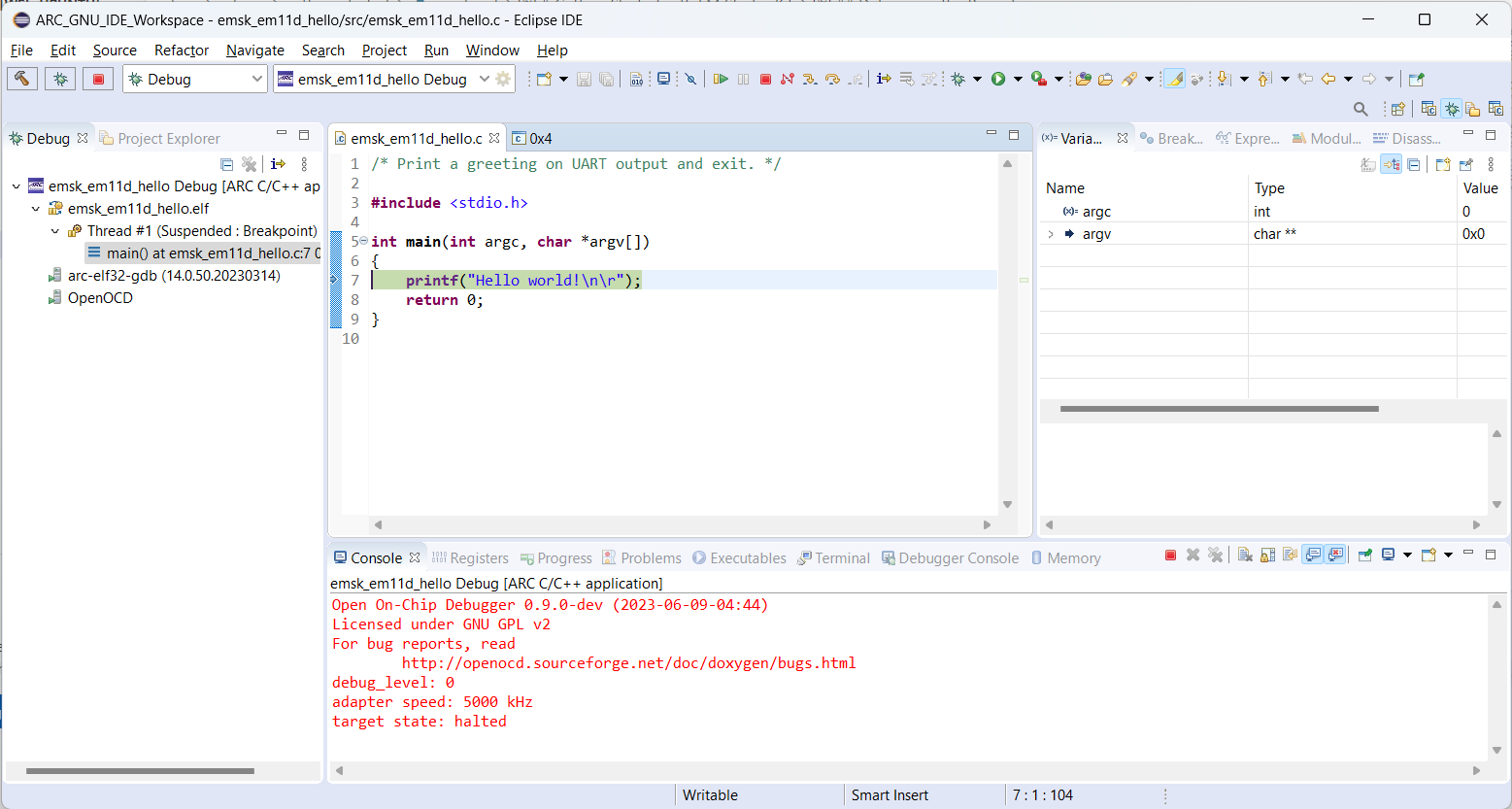Select OpenOCD process entry
This screenshot has width=1512, height=809.
[90, 297]
